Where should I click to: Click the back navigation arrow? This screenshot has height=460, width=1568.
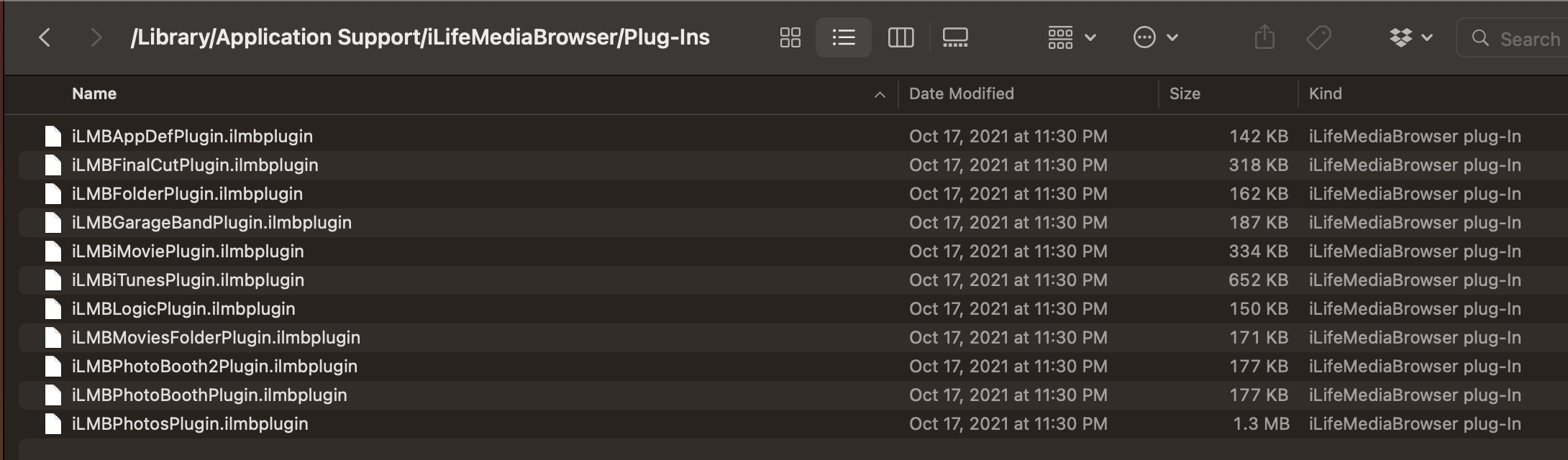click(45, 37)
